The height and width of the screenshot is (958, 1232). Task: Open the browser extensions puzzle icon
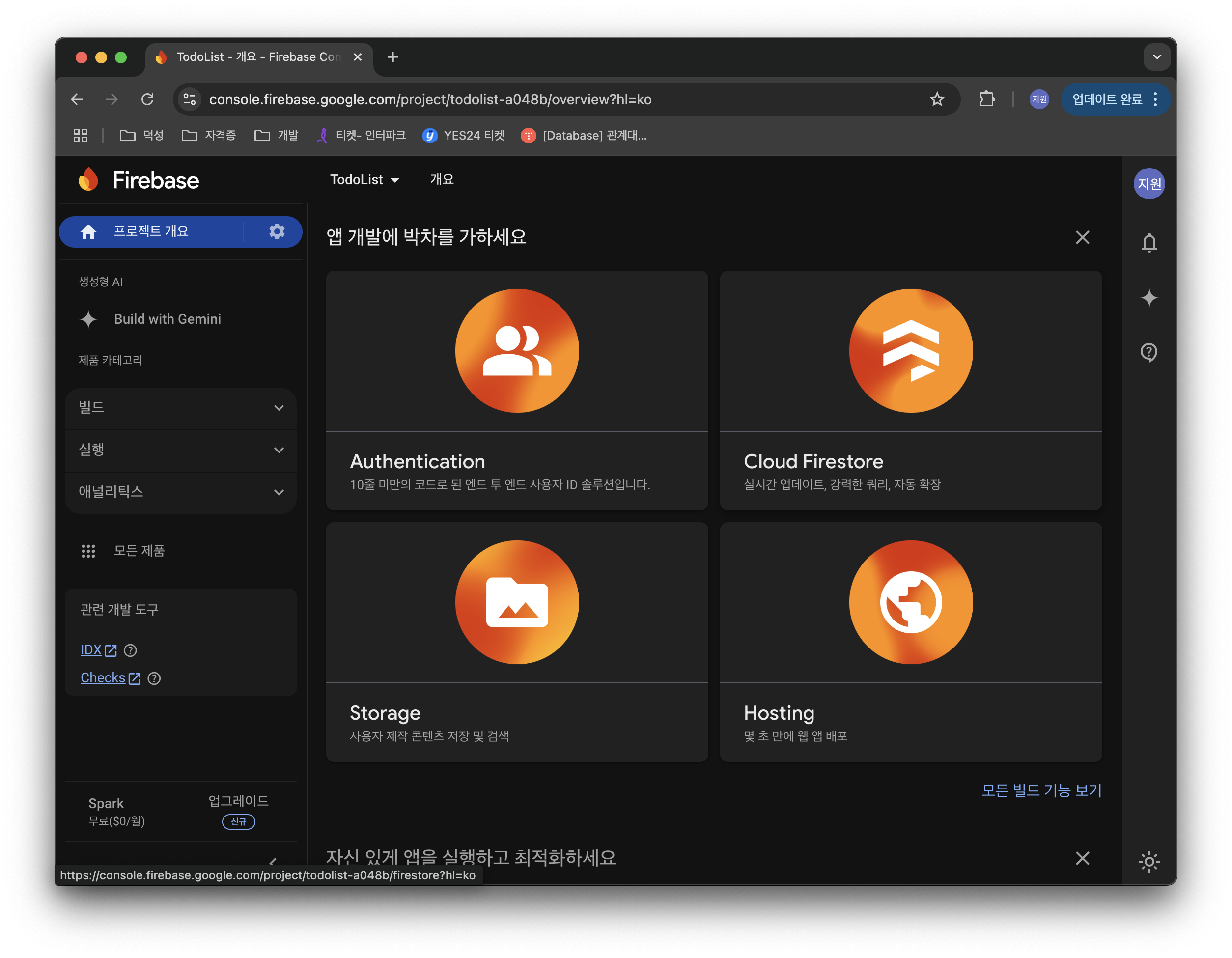(x=986, y=99)
